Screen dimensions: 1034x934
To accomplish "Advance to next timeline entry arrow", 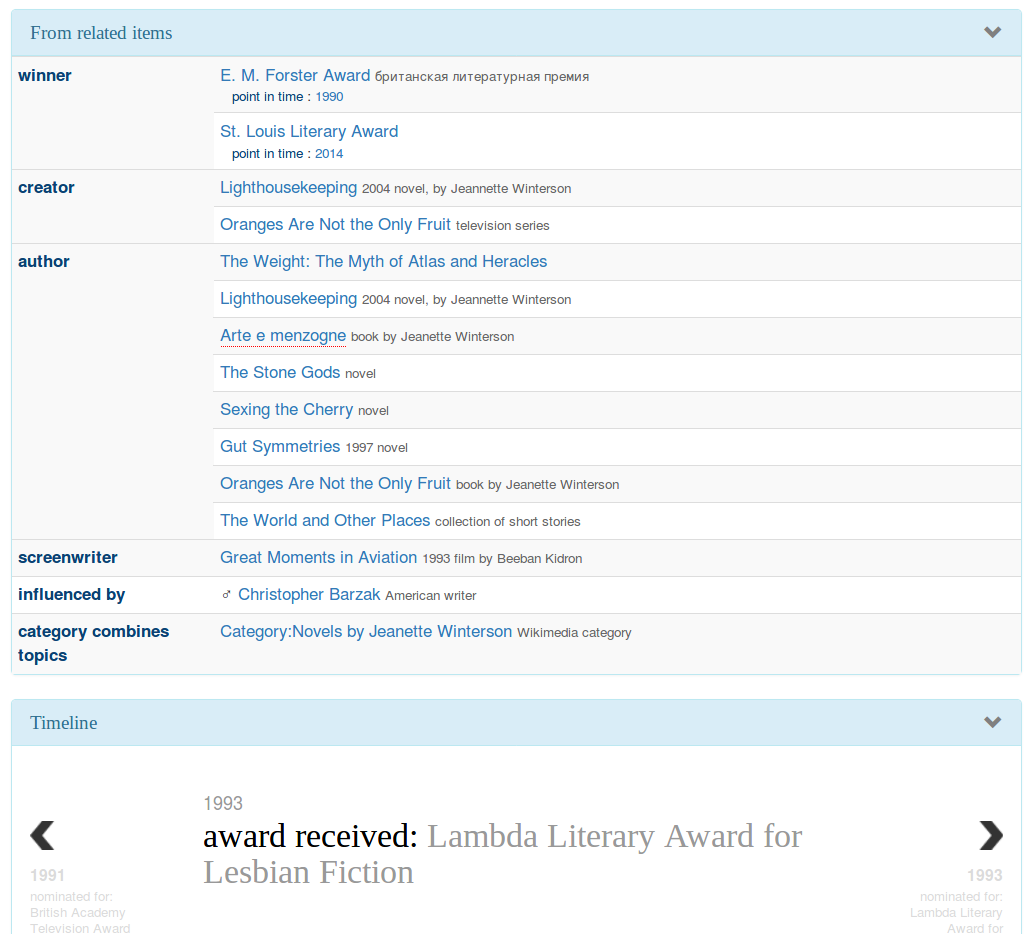I will click(990, 836).
